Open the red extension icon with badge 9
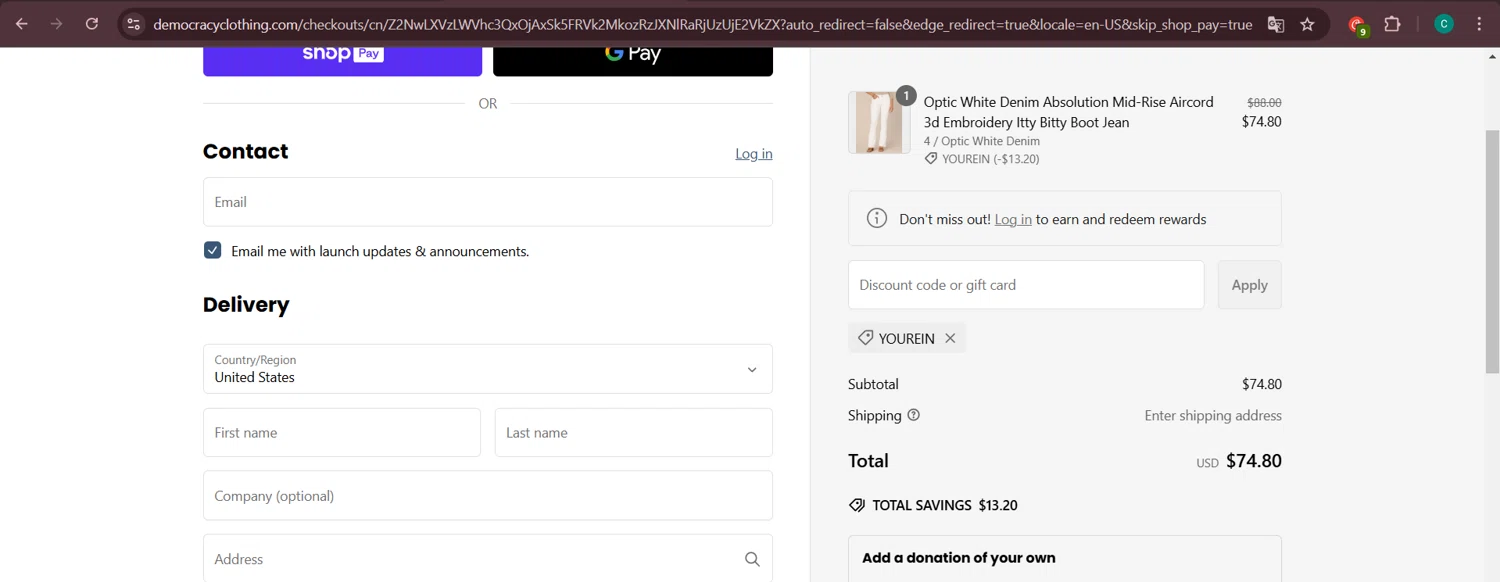Screen dimensions: 1500x582 tap(1358, 25)
